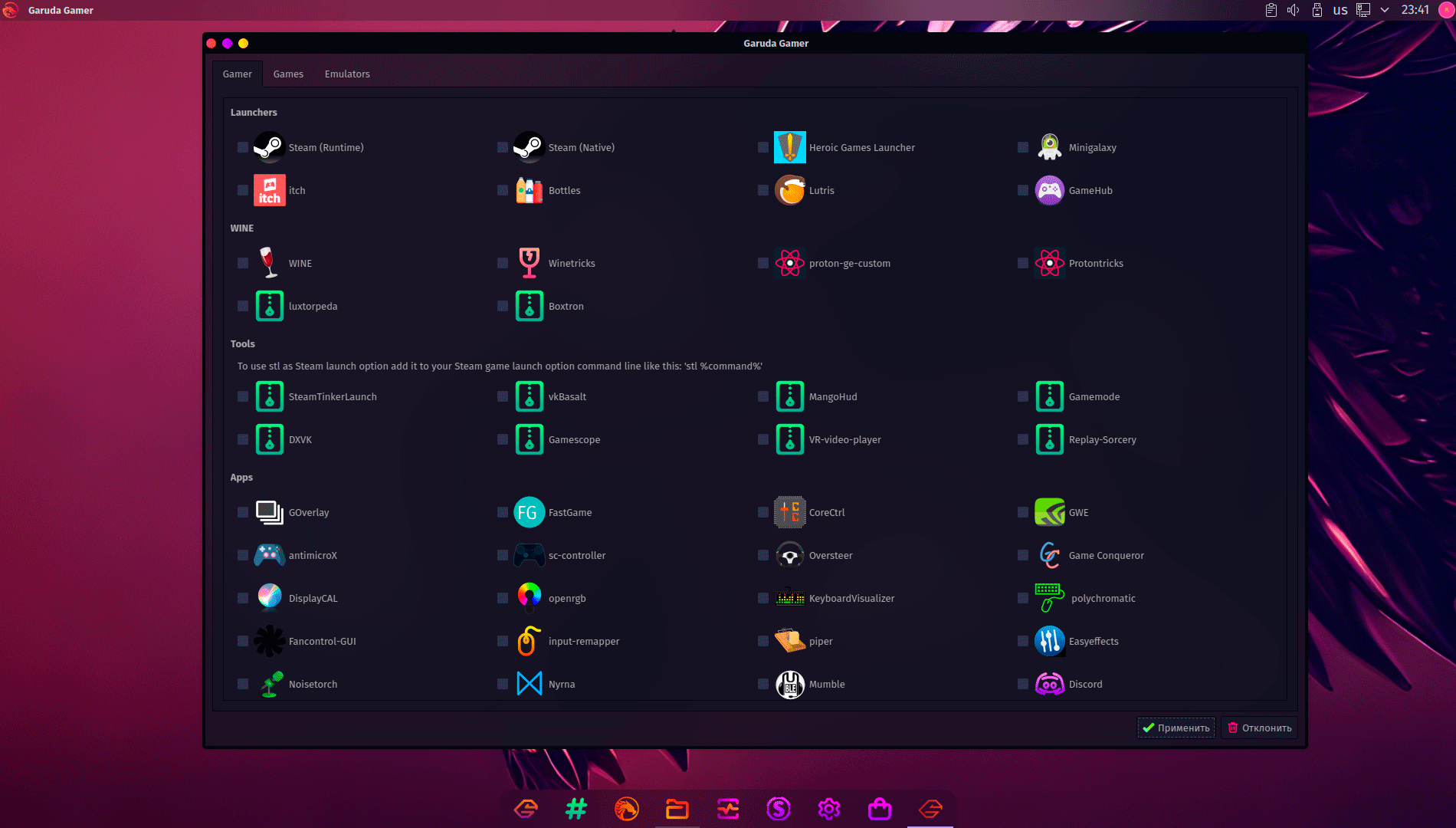
Task: Click the openrgb color wheel icon
Action: 529,596
